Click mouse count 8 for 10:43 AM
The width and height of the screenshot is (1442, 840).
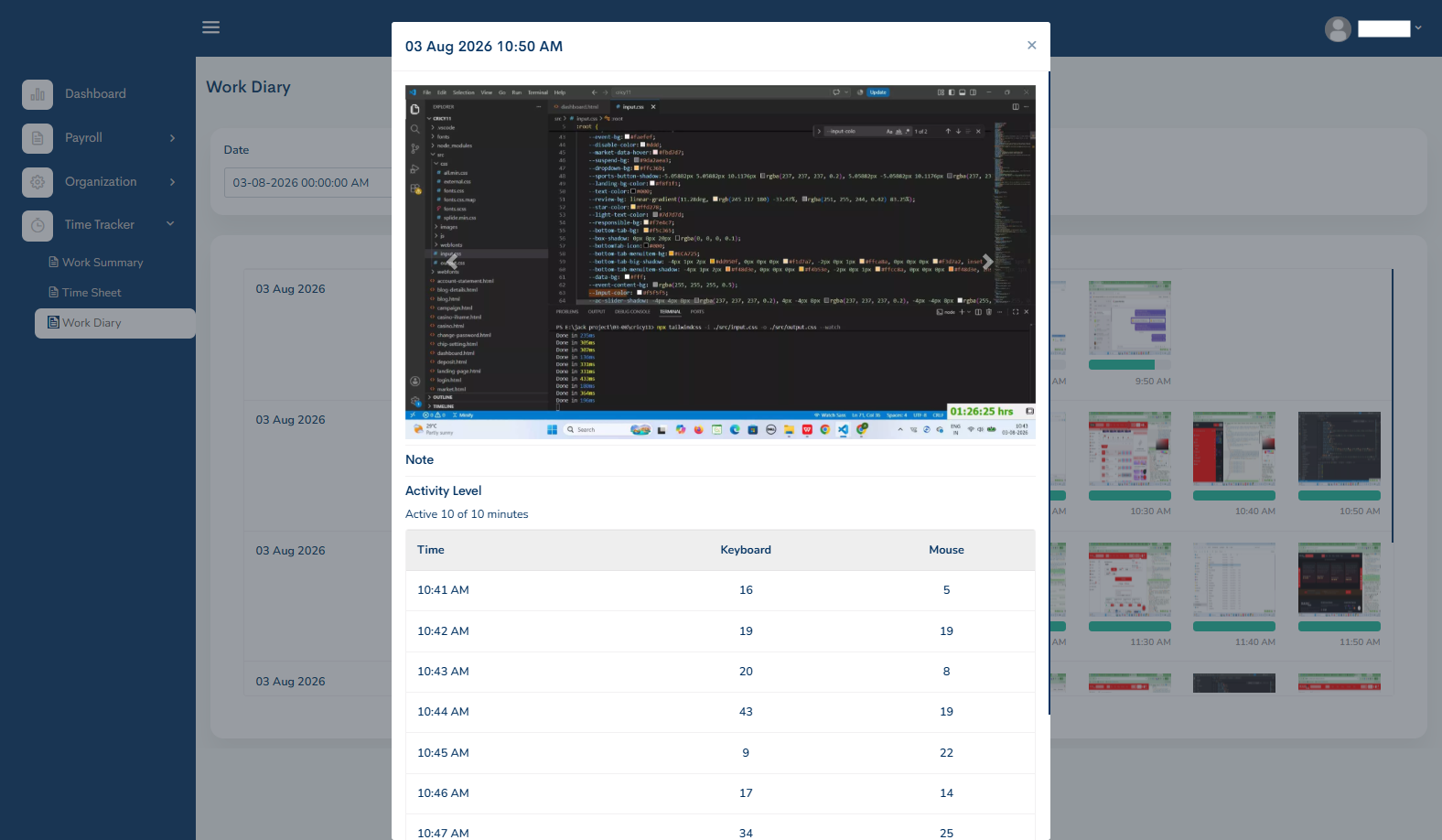(946, 672)
